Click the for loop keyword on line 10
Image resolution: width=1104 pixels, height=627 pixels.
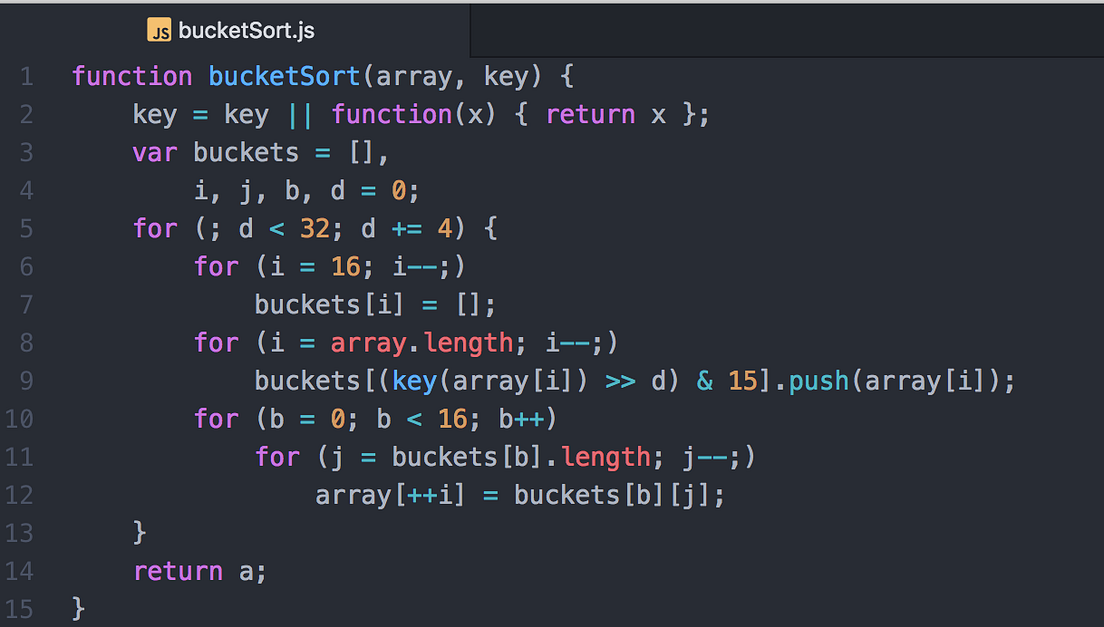point(216,418)
